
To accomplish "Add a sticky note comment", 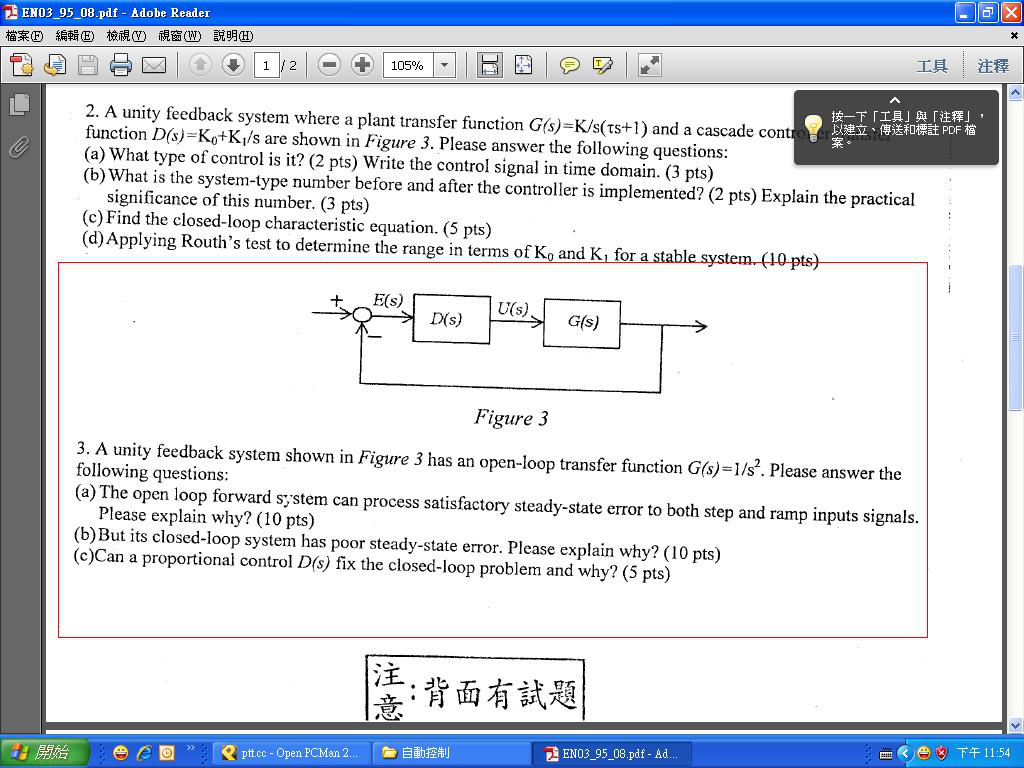I will point(569,65).
